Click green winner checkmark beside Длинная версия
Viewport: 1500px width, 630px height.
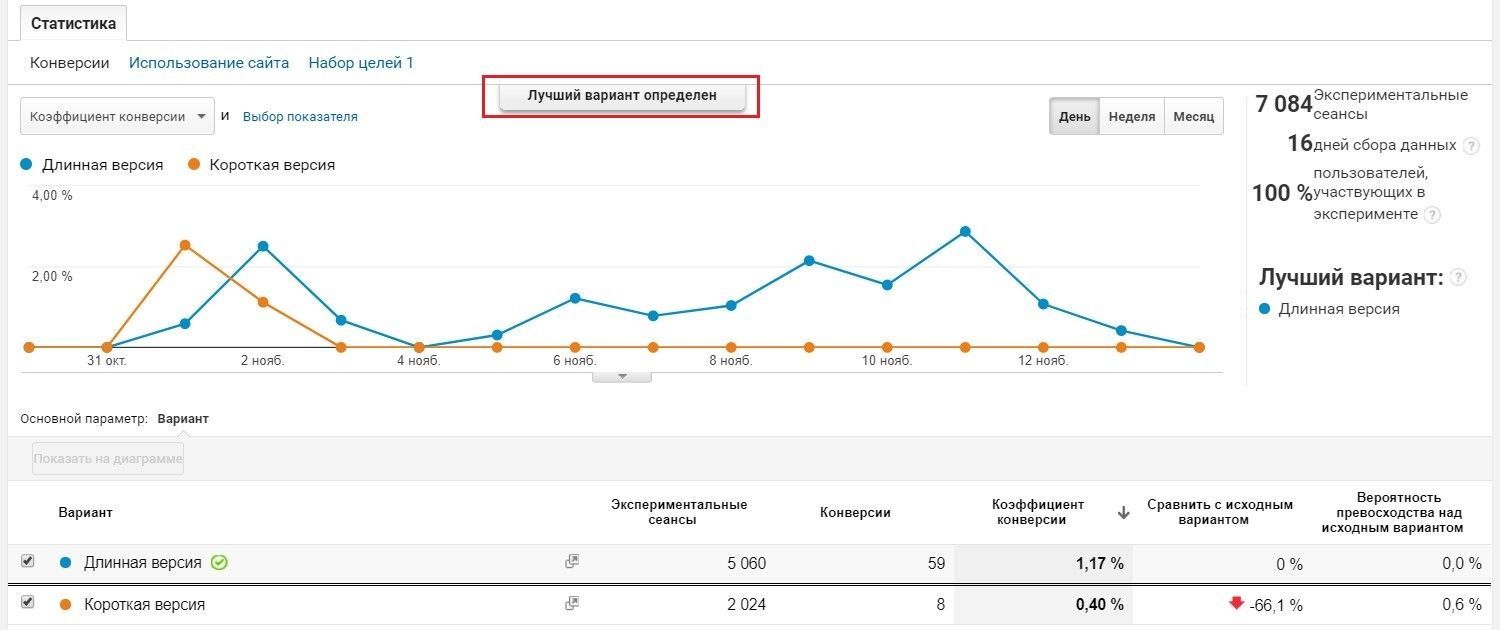219,562
